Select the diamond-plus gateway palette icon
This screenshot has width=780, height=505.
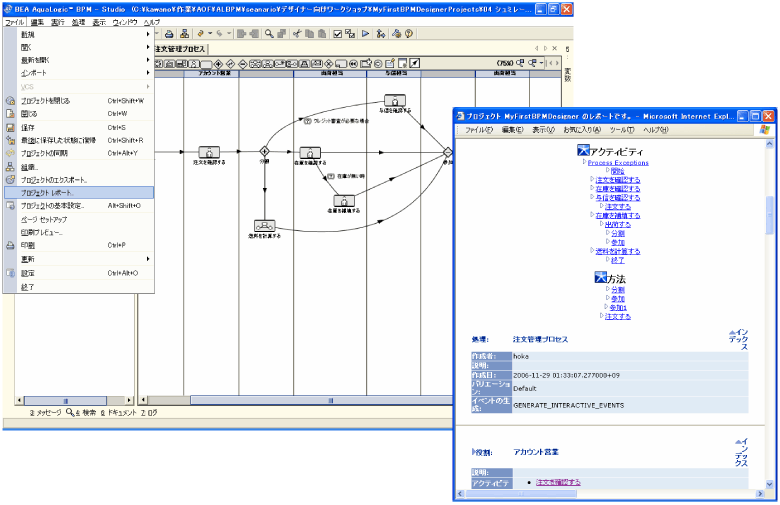[218, 64]
